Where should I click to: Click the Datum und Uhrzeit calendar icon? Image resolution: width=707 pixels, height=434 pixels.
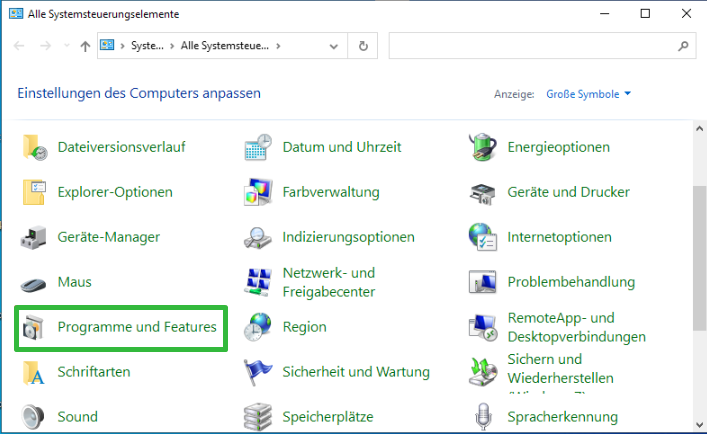(258, 147)
